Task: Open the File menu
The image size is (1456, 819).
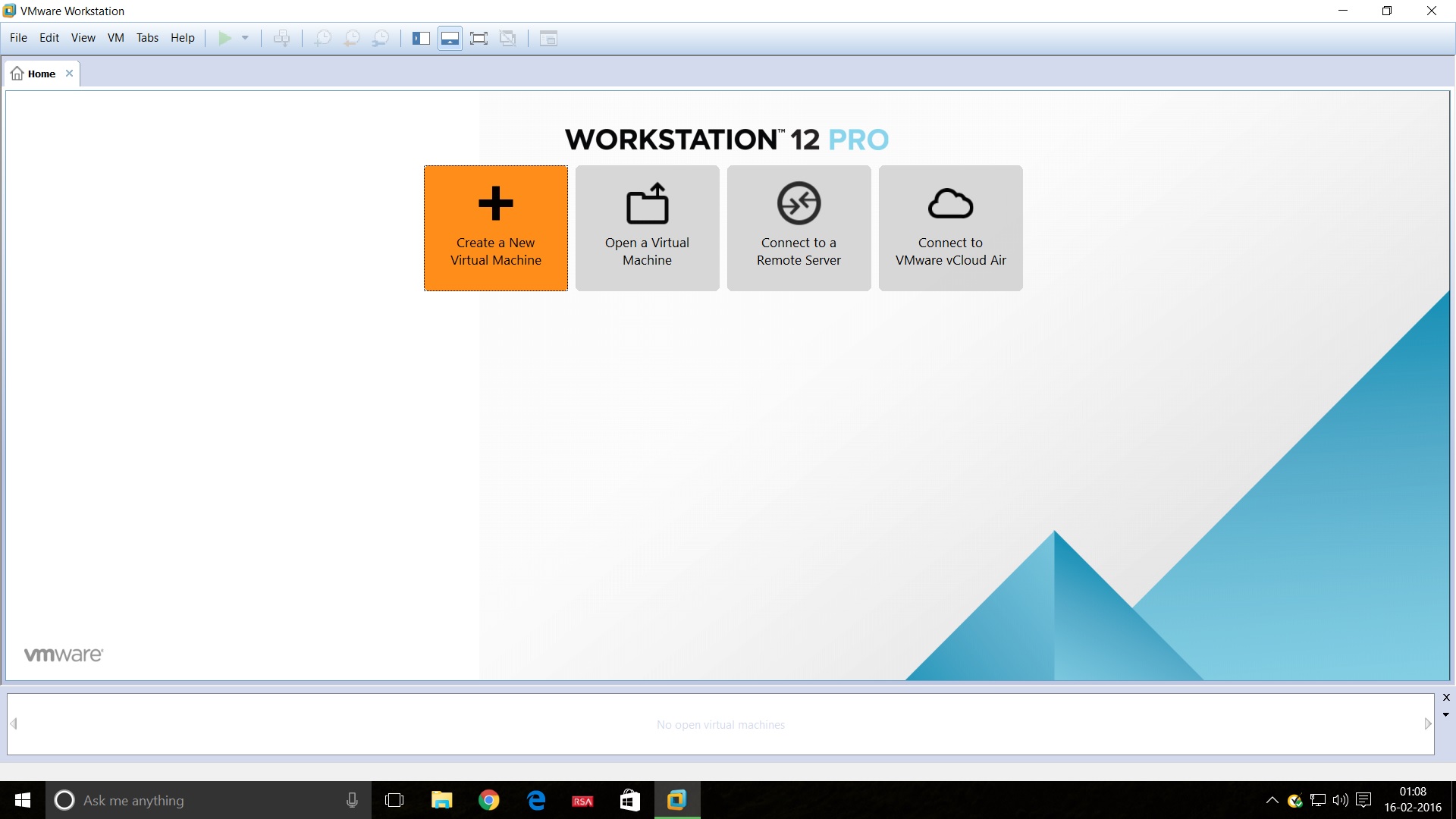Action: pos(18,38)
